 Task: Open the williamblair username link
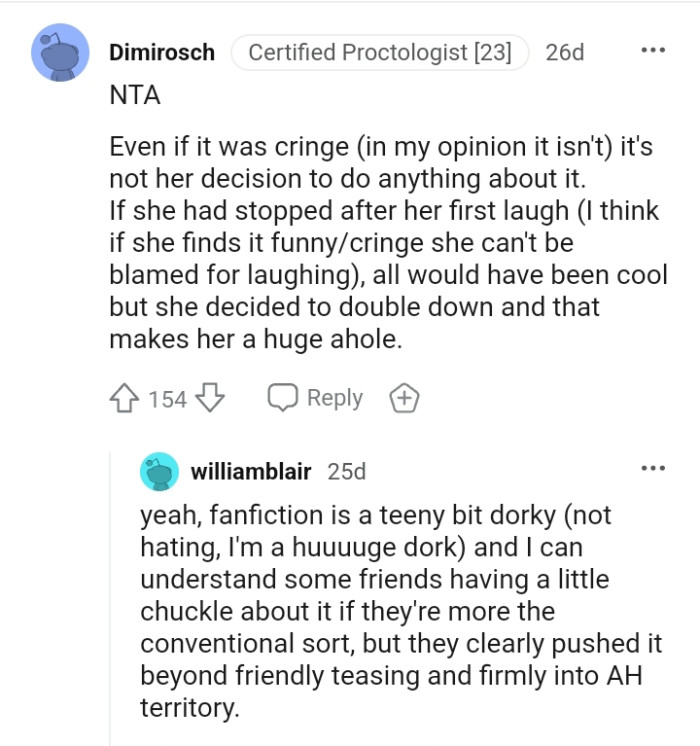pyautogui.click(x=250, y=471)
